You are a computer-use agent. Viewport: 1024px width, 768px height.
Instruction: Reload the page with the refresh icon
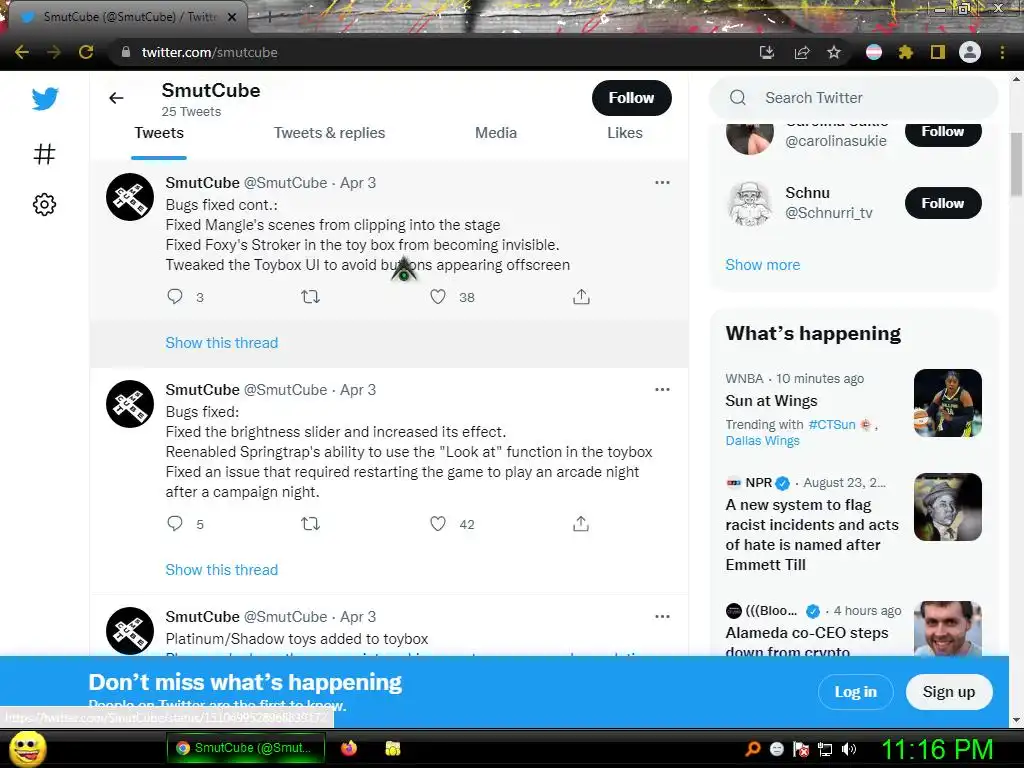86,52
